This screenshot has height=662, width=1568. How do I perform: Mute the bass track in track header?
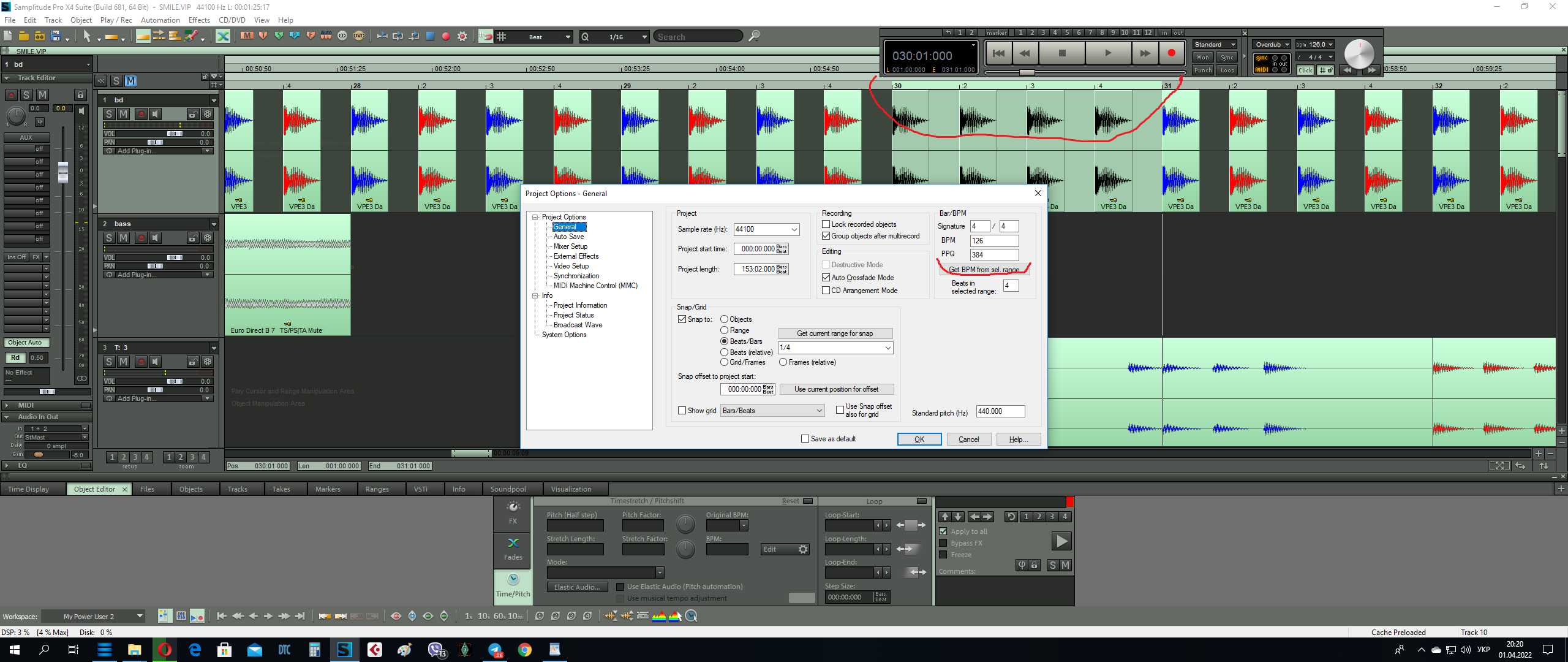point(124,238)
